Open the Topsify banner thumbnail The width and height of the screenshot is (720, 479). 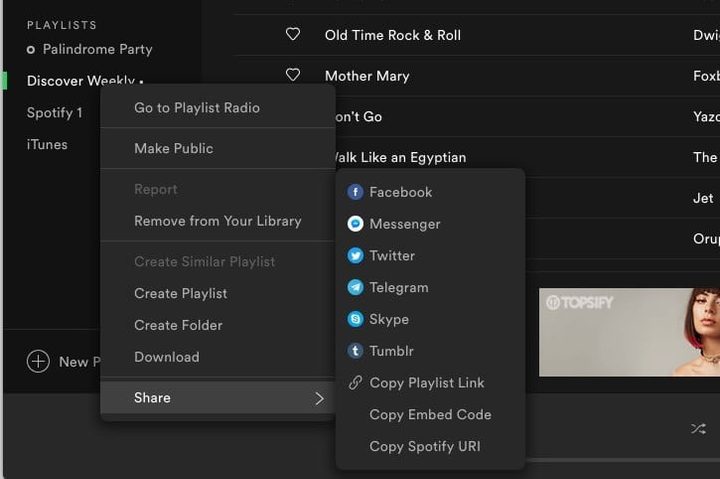[628, 332]
